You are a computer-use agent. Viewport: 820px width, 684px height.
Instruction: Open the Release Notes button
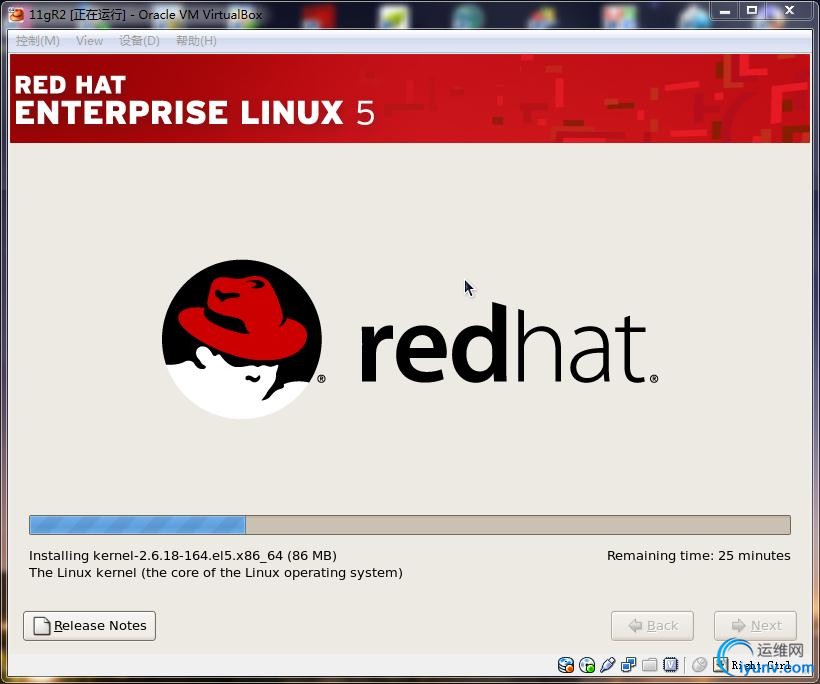tap(89, 626)
